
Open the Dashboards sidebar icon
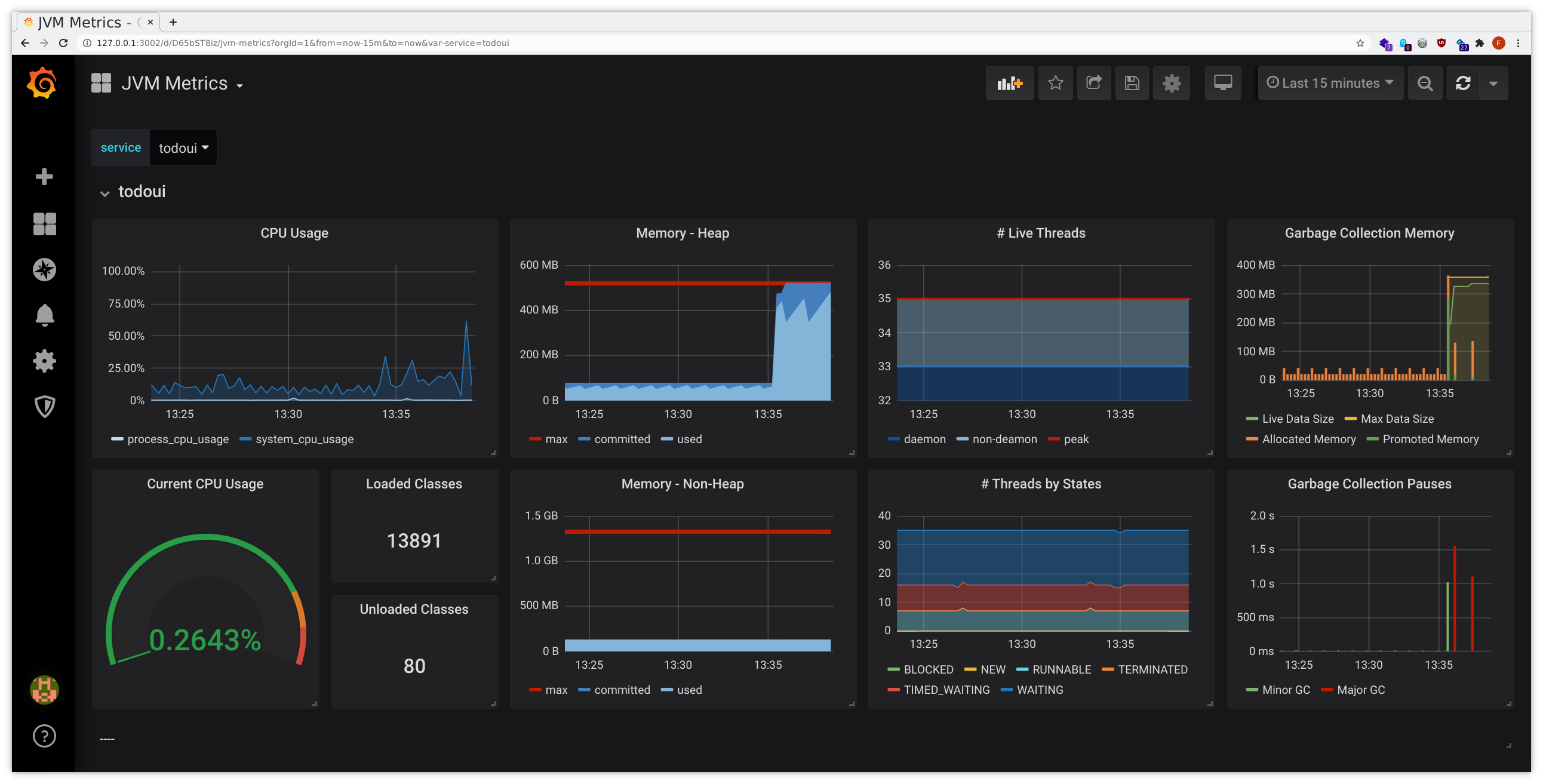click(x=44, y=223)
